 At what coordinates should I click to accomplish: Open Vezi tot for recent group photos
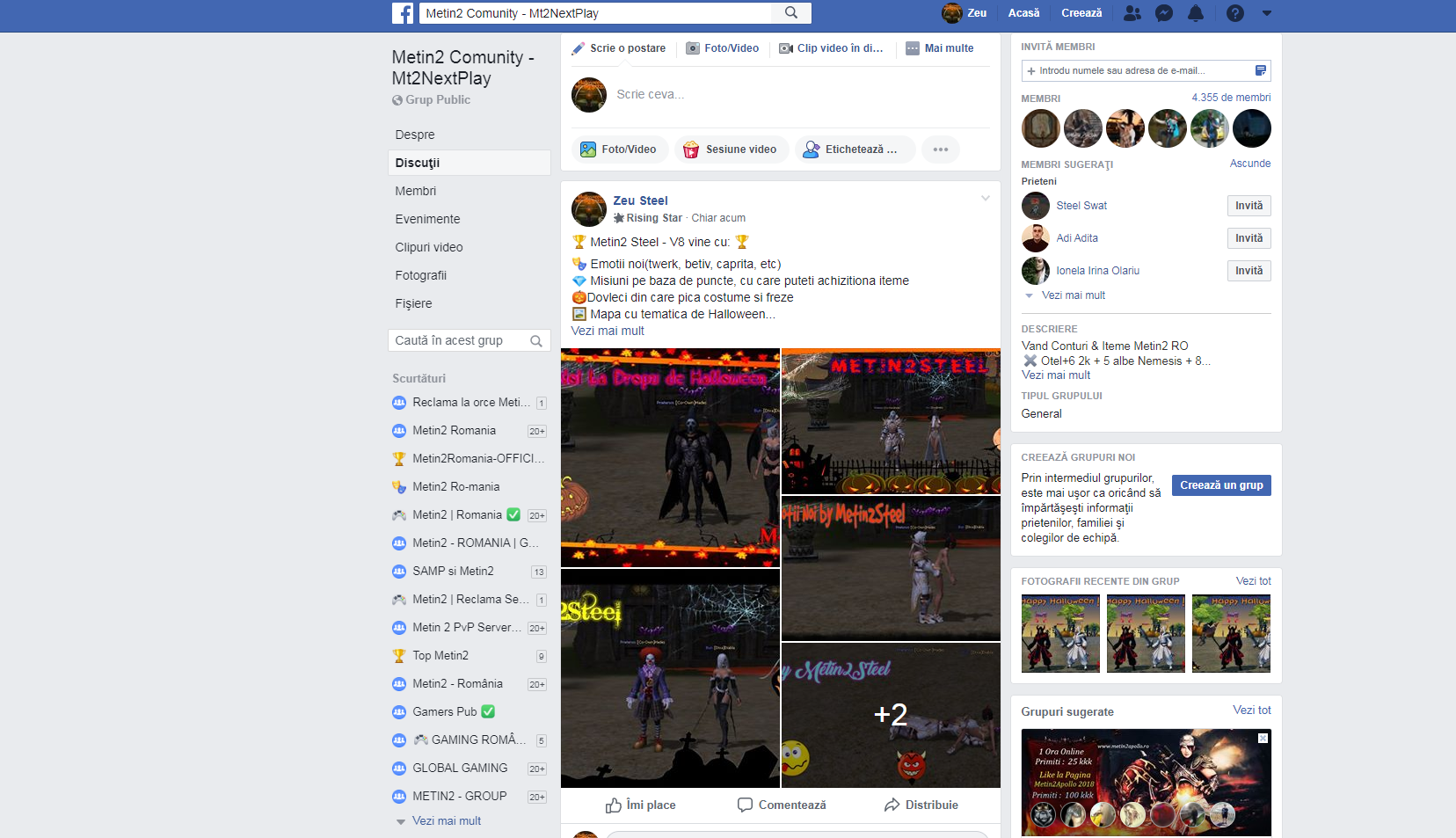tap(1253, 581)
